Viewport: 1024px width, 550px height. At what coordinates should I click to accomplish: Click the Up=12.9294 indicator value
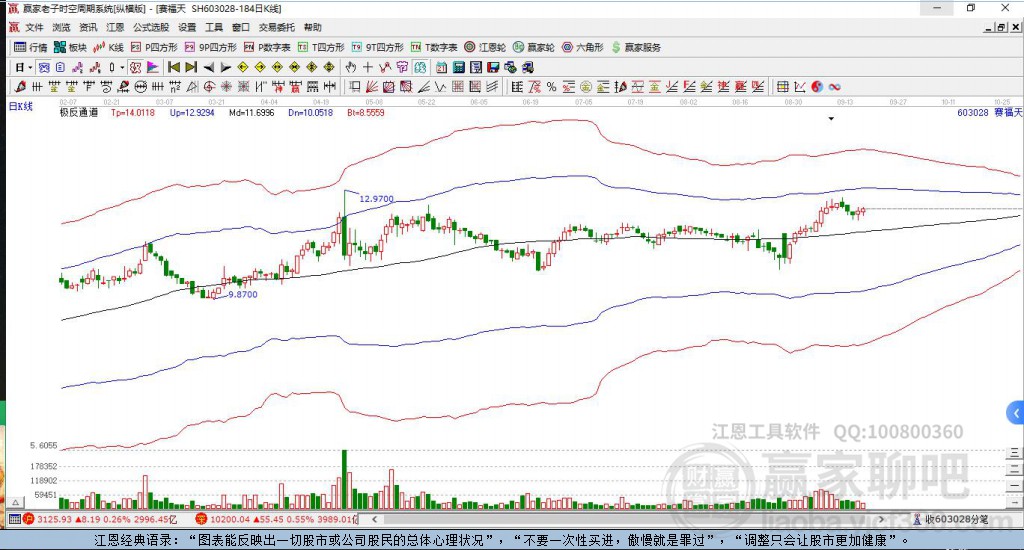(192, 112)
